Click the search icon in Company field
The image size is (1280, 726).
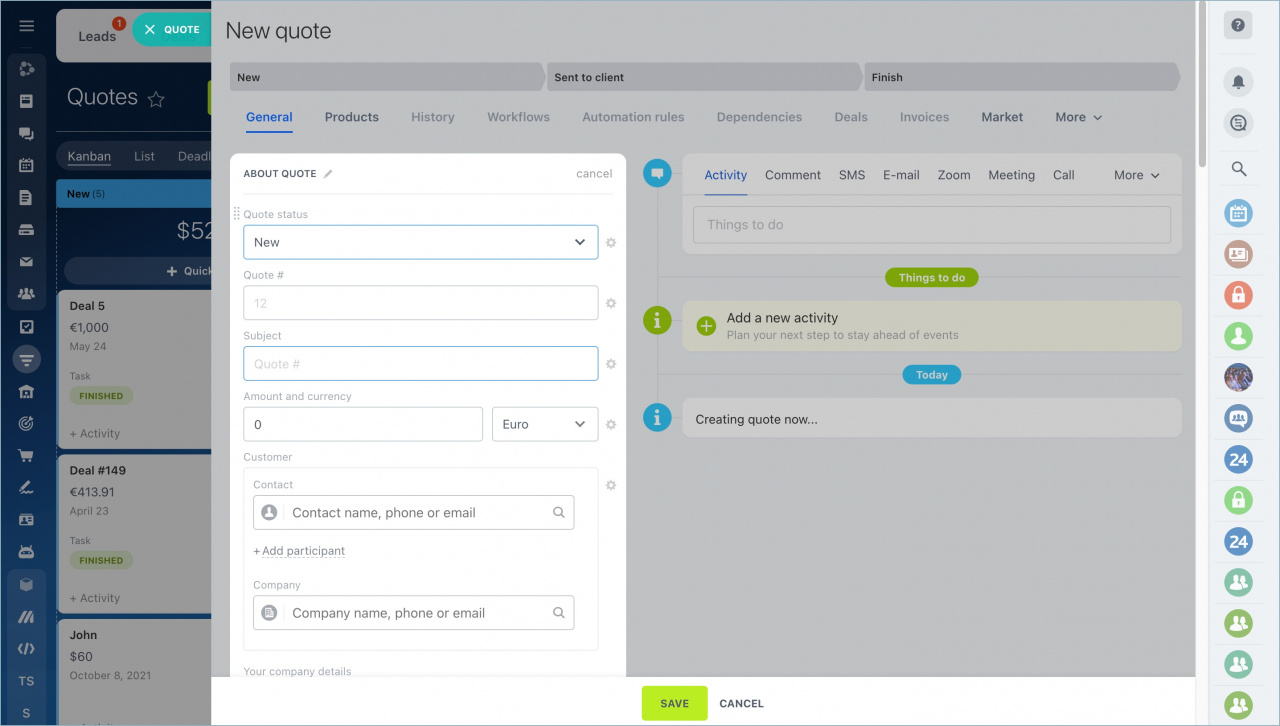[559, 613]
